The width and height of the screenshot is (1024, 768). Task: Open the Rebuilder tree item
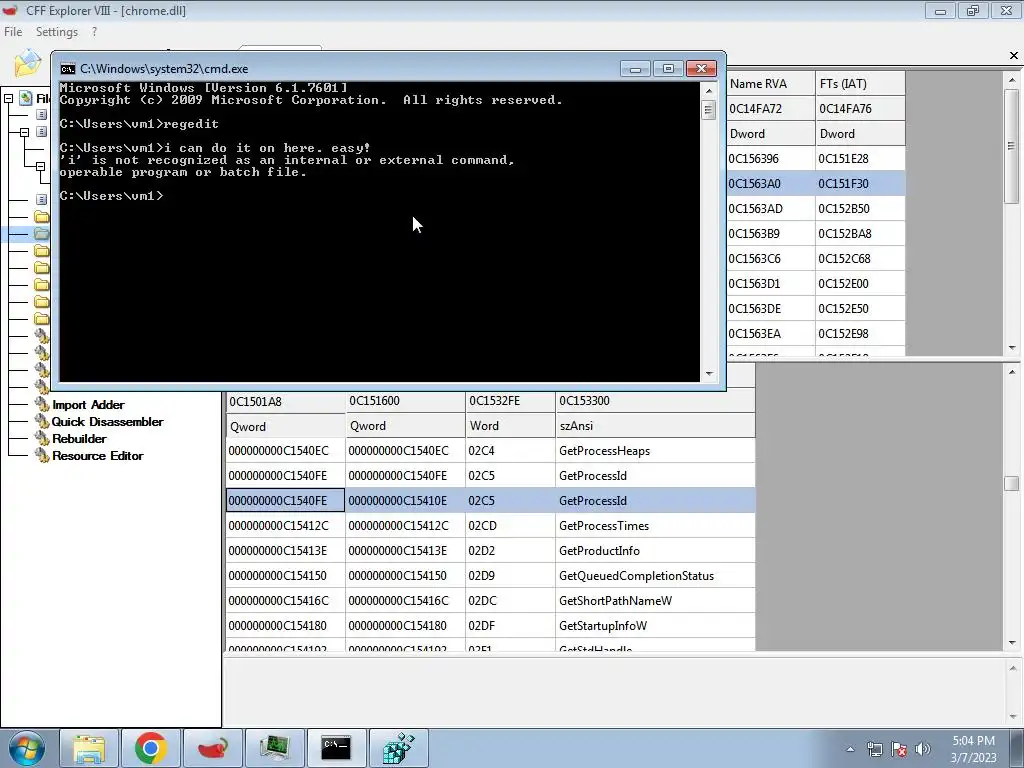[x=79, y=439]
